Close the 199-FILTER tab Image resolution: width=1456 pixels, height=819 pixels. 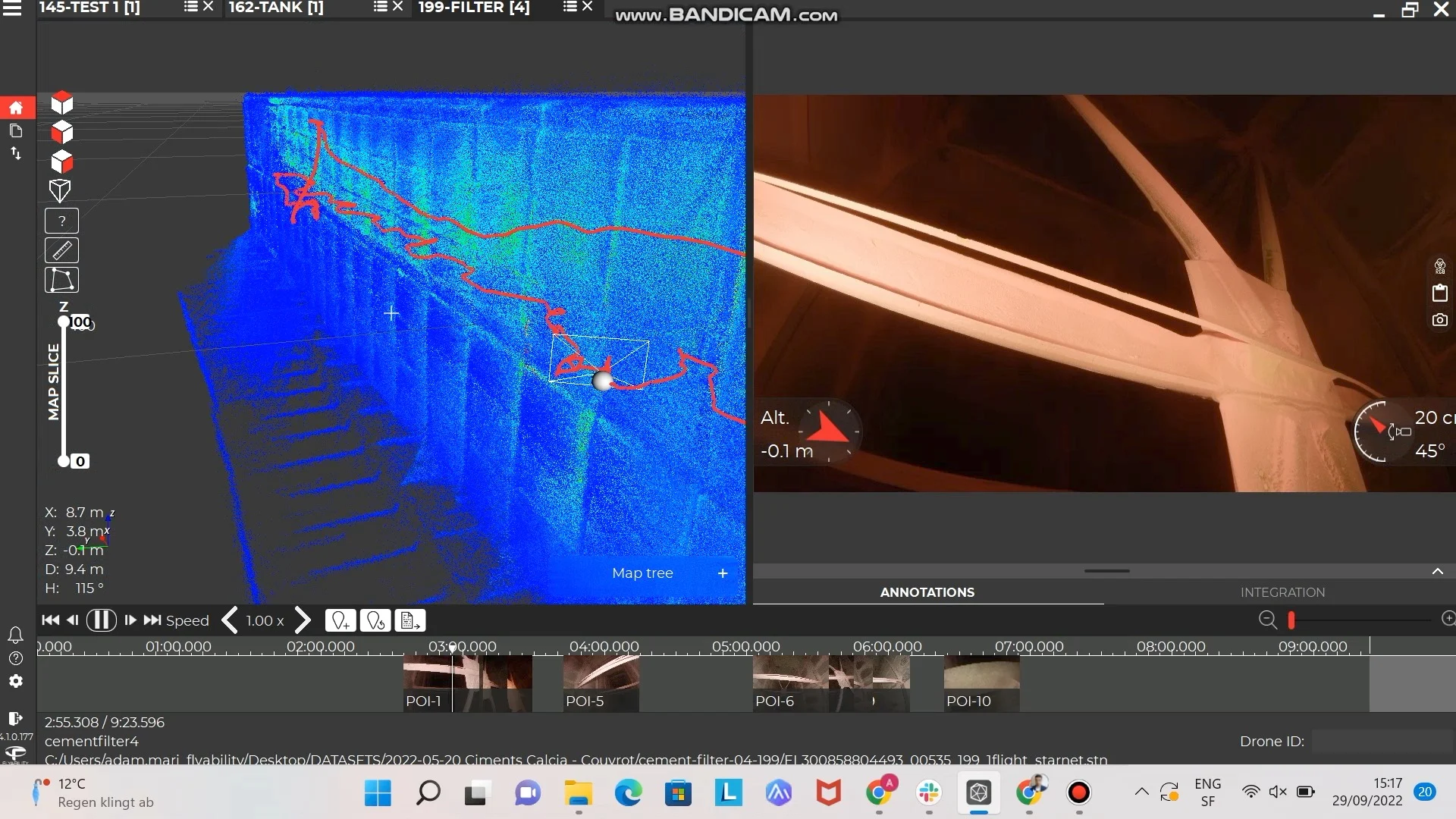click(587, 7)
